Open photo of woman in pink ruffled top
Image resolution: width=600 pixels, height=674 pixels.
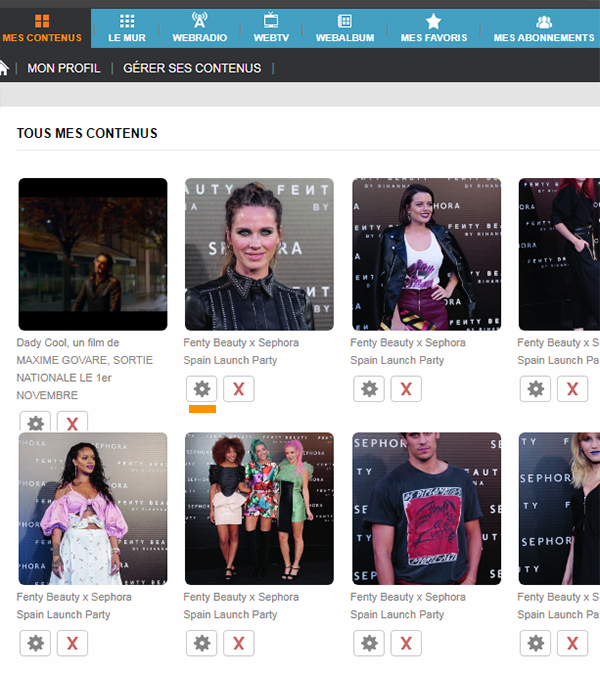(93, 509)
